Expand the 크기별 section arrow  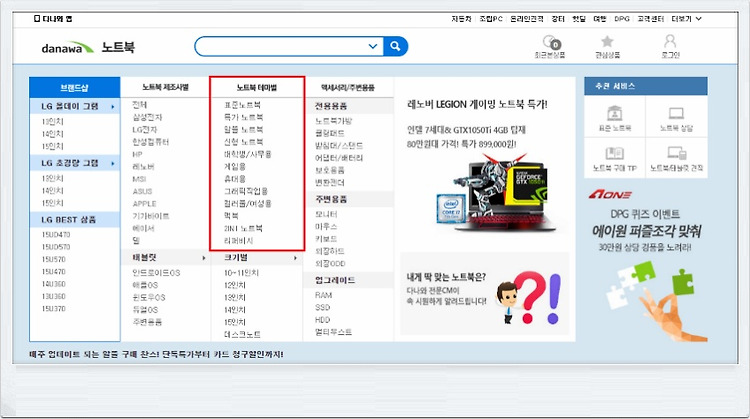pos(295,258)
